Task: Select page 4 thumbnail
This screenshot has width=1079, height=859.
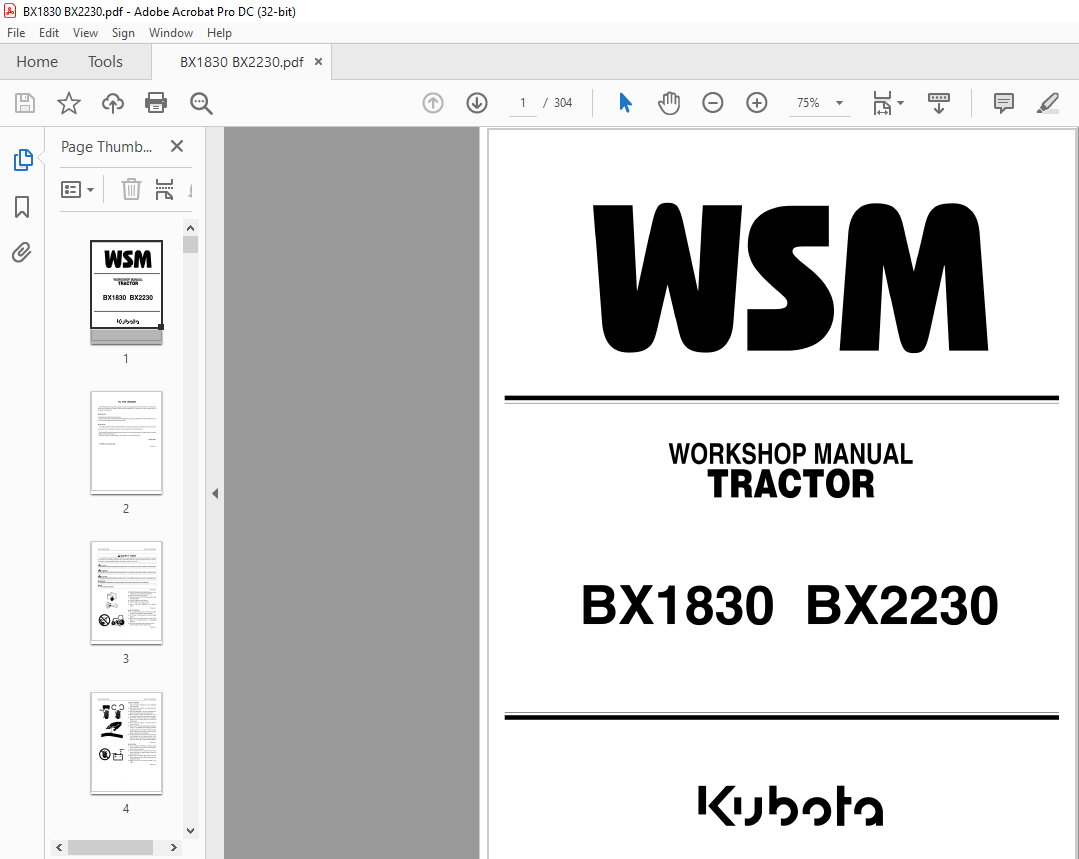Action: coord(127,743)
